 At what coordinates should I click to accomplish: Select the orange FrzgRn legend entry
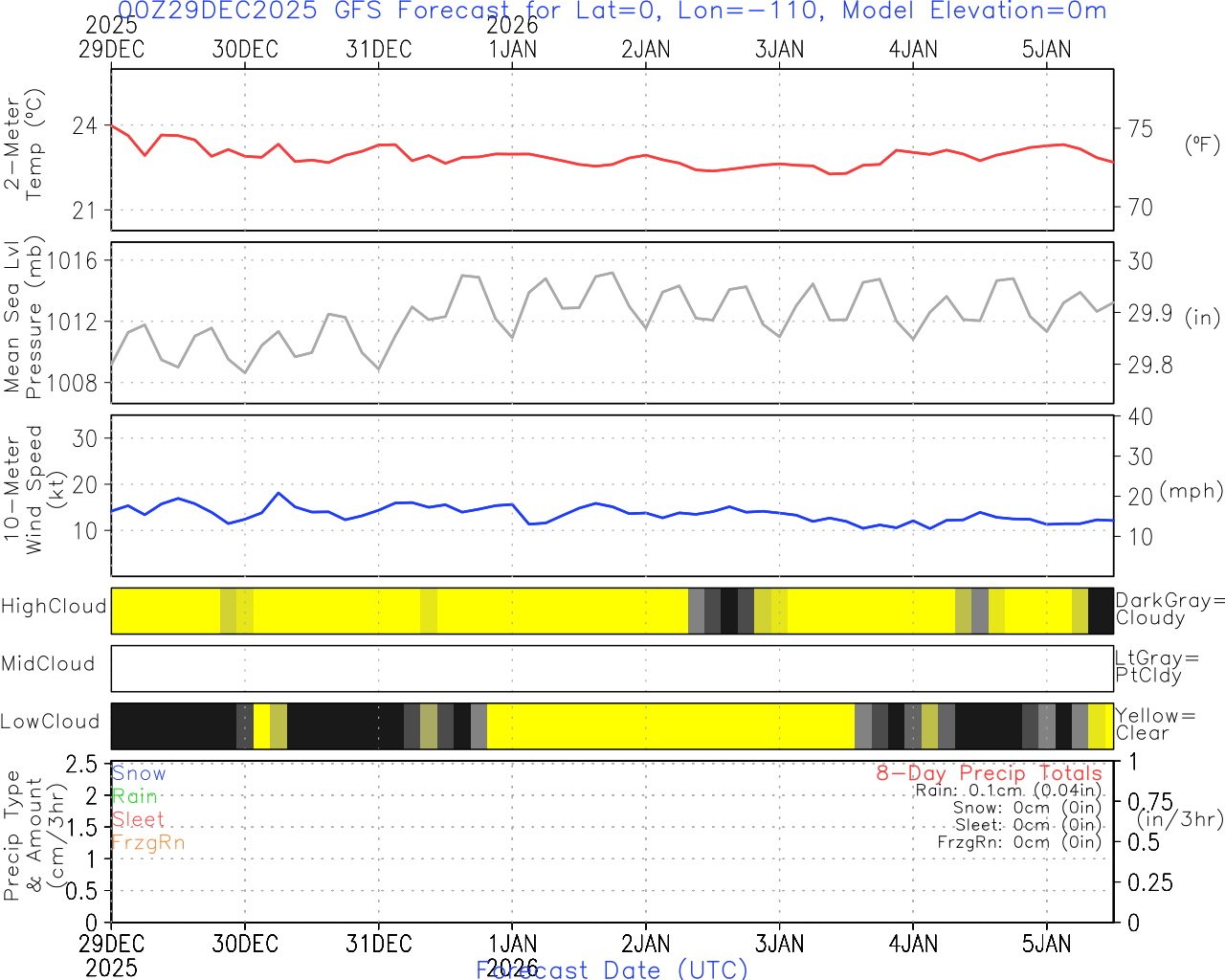pyautogui.click(x=148, y=842)
